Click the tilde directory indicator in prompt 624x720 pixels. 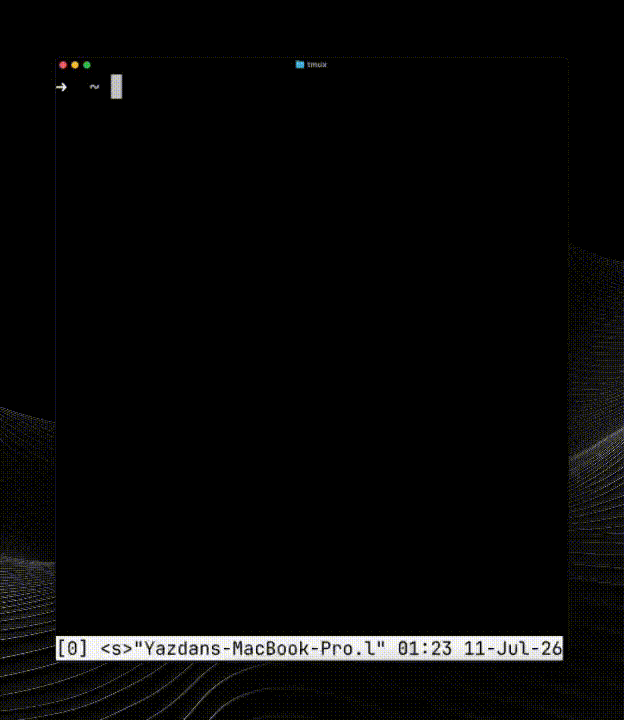pyautogui.click(x=94, y=86)
